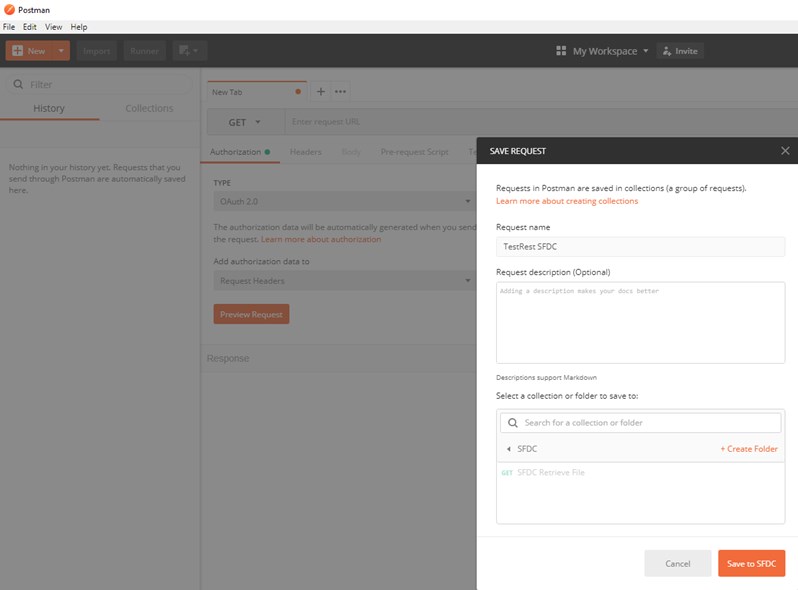Screen dimensions: 798x590
Task: Open the Request Headers dropdown
Action: click(344, 281)
